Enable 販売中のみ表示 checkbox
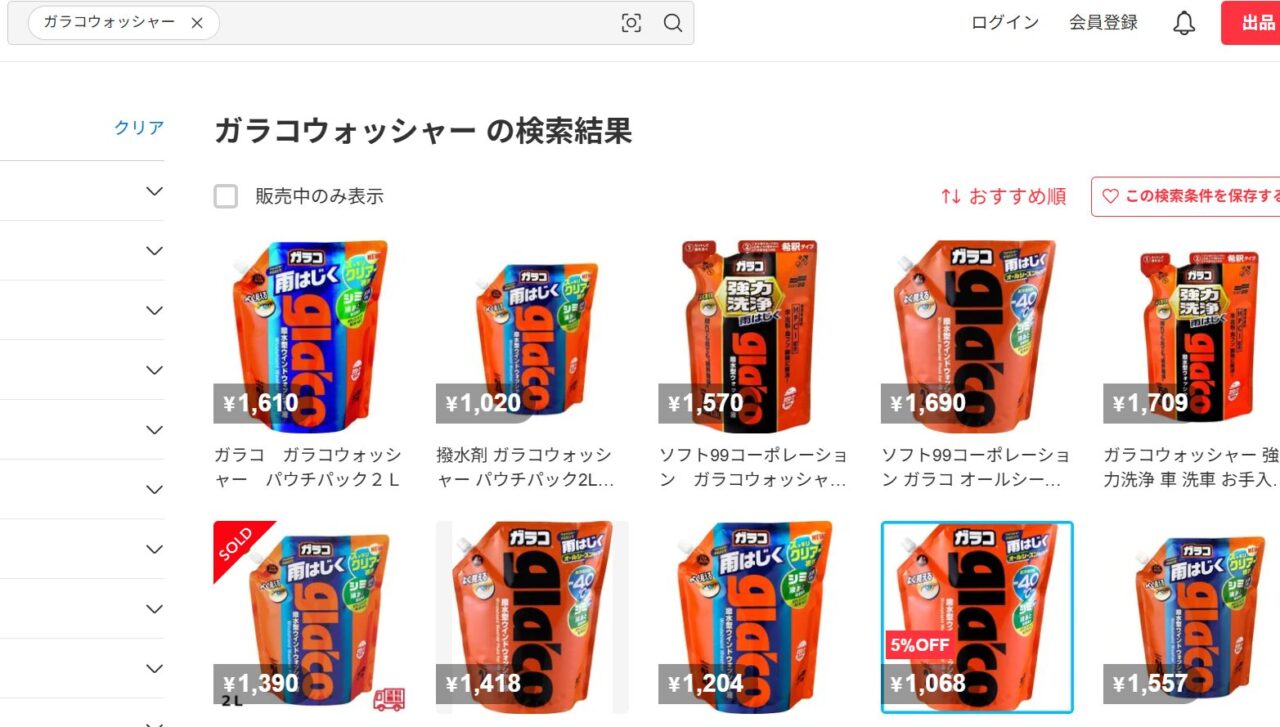1280x727 pixels. (x=226, y=196)
